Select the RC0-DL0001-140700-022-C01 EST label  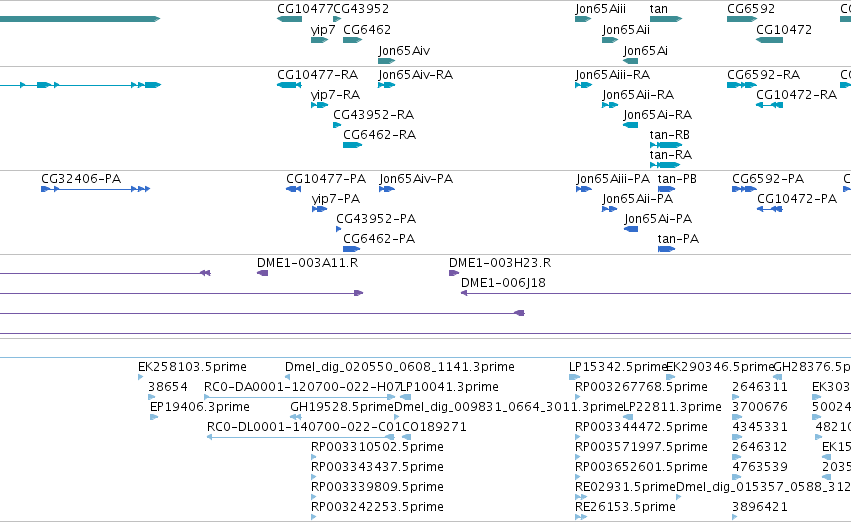tap(304, 427)
